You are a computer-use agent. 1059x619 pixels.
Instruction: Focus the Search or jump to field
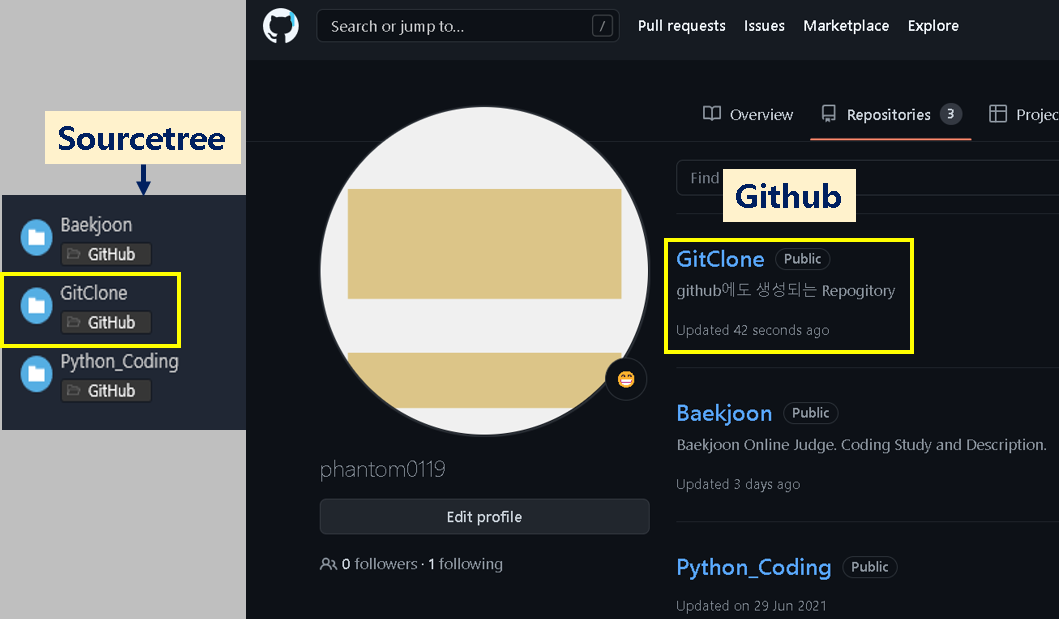[467, 26]
